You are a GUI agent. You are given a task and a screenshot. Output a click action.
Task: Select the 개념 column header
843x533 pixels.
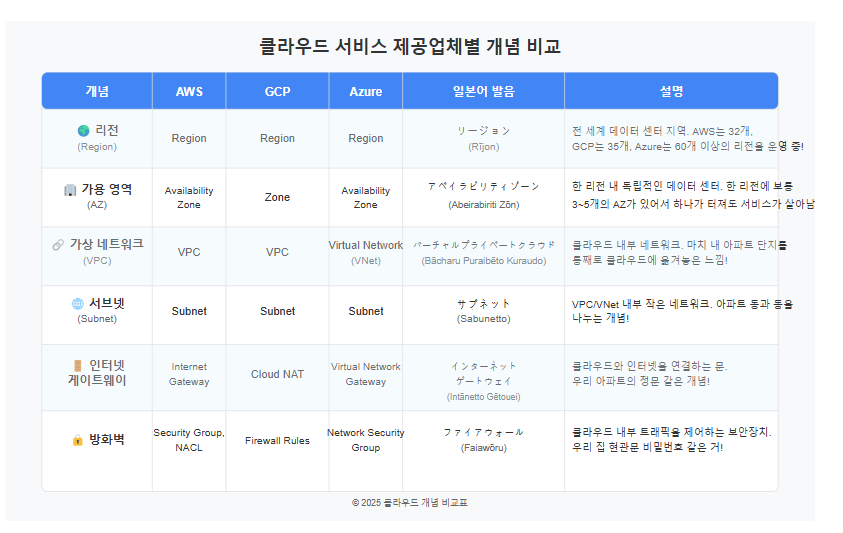97,91
